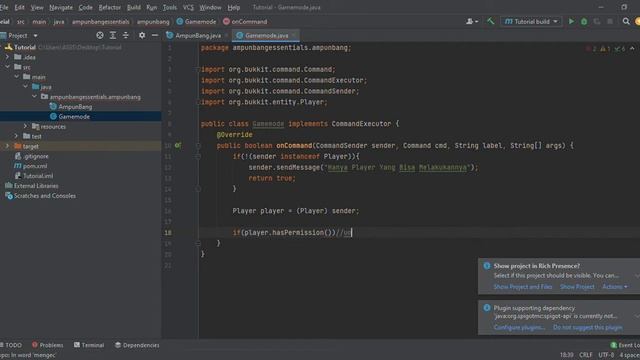Click the Expand All icon in Project panel
Screen dimensions: 640x360
point(113,36)
